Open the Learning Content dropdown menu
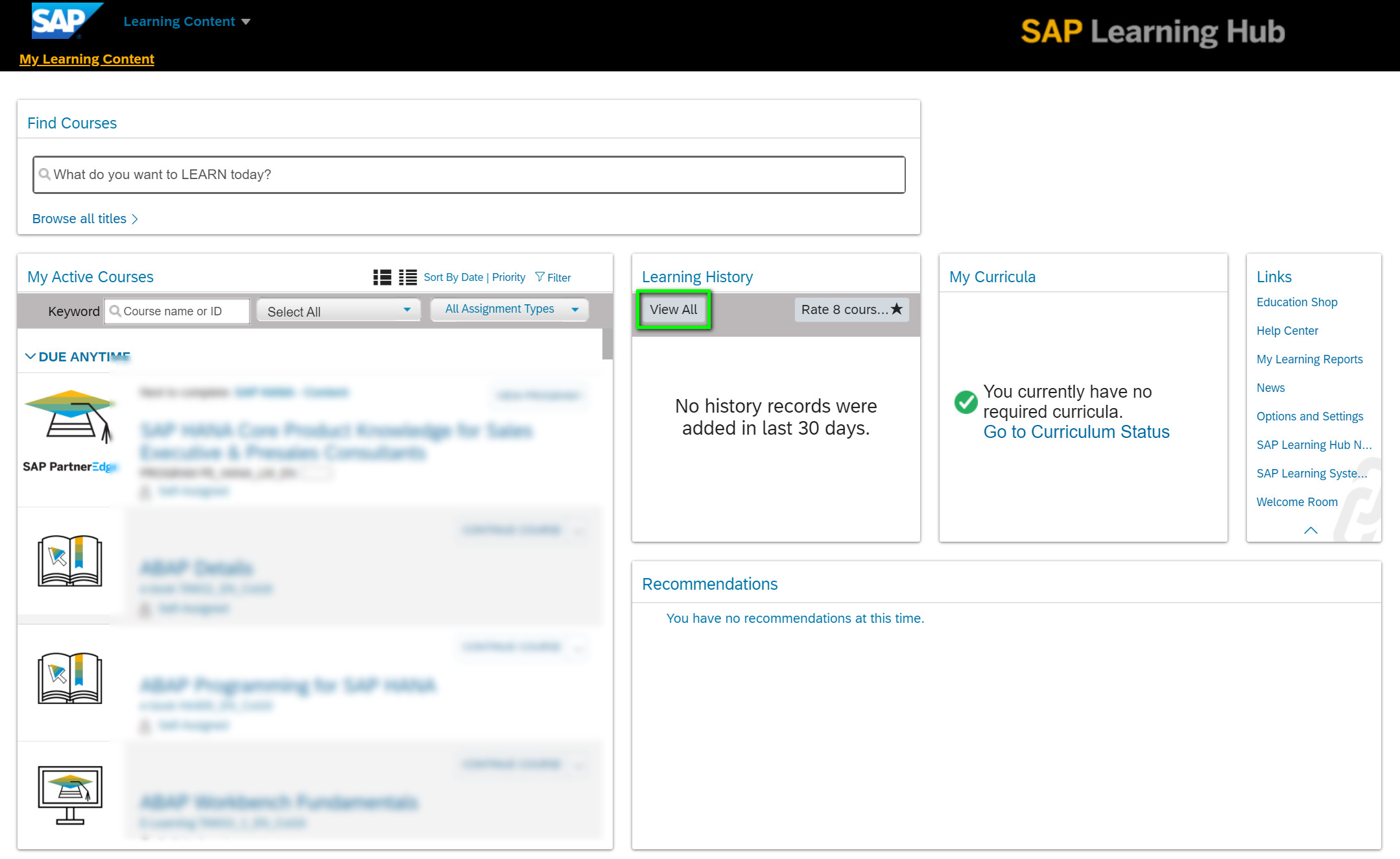 (x=187, y=21)
